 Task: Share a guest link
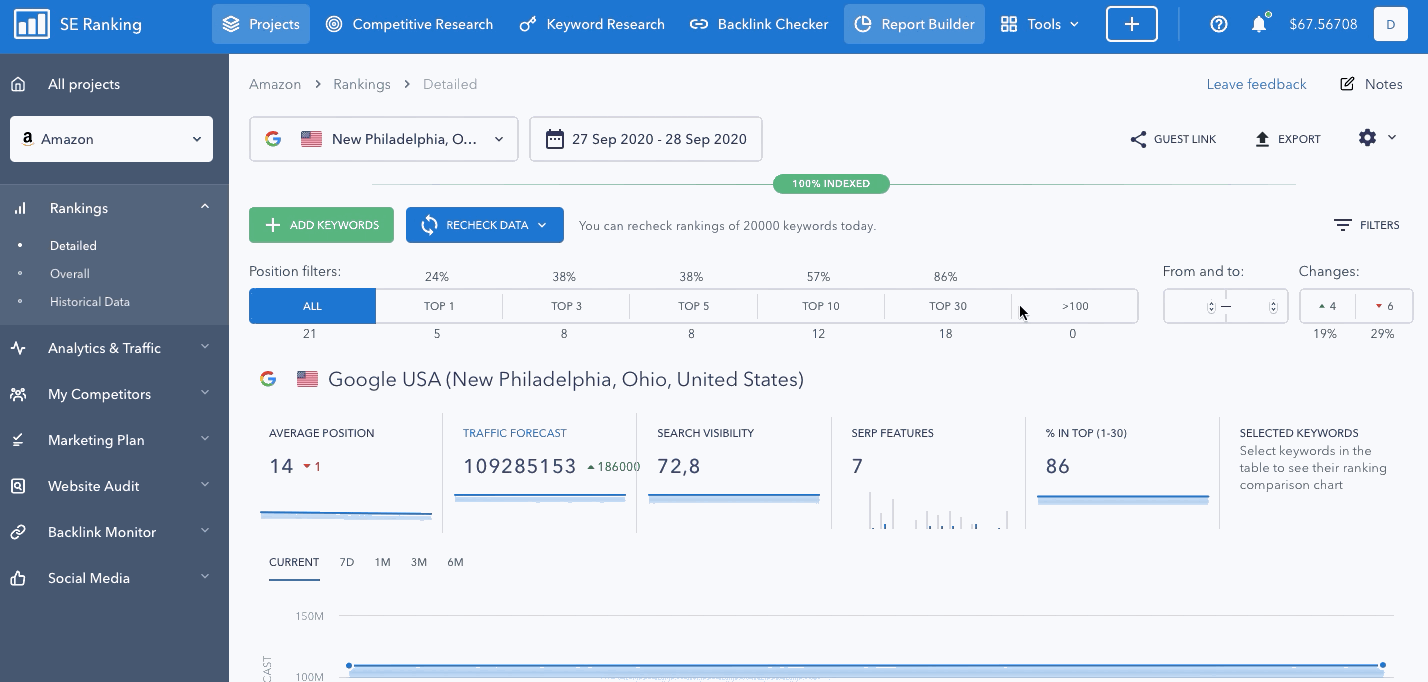[x=1173, y=139]
